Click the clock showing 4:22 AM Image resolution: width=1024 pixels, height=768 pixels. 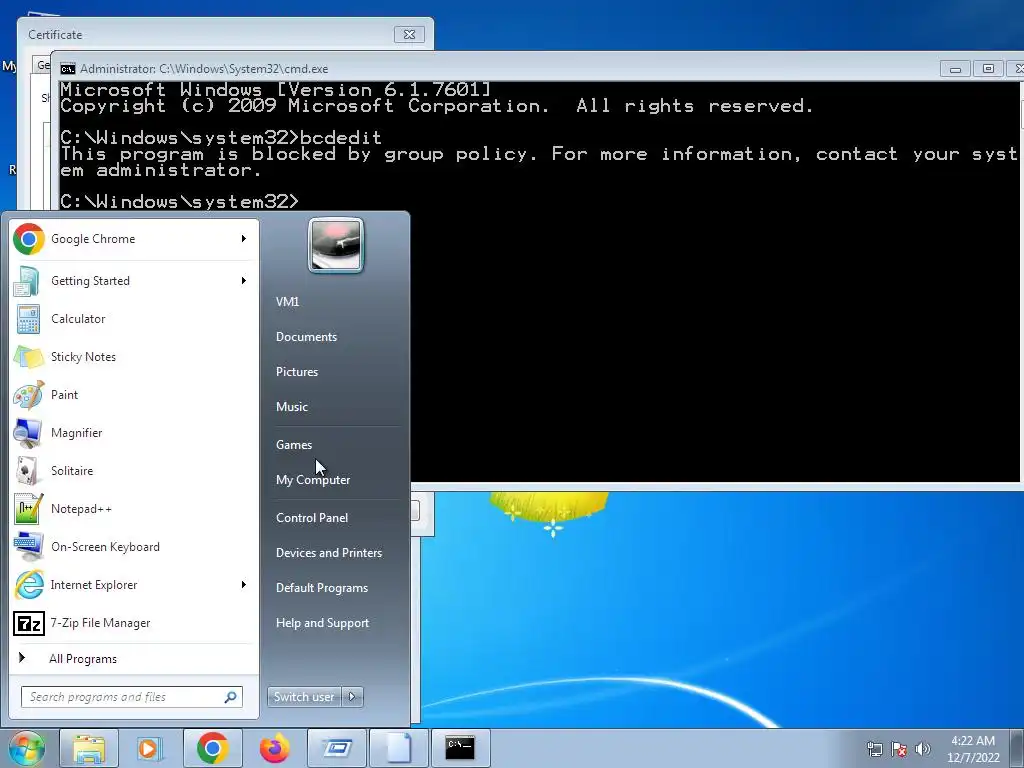(x=972, y=741)
